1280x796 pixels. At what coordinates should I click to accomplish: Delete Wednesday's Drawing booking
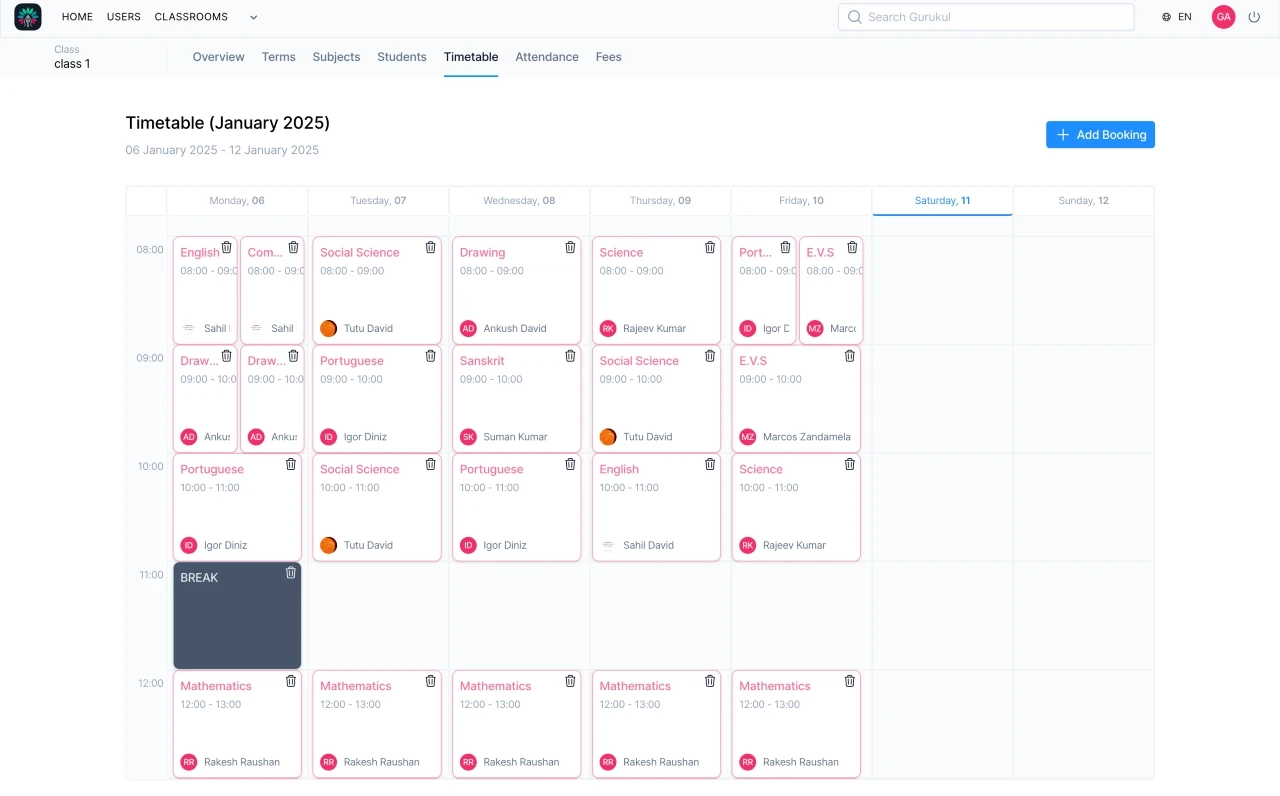click(570, 247)
